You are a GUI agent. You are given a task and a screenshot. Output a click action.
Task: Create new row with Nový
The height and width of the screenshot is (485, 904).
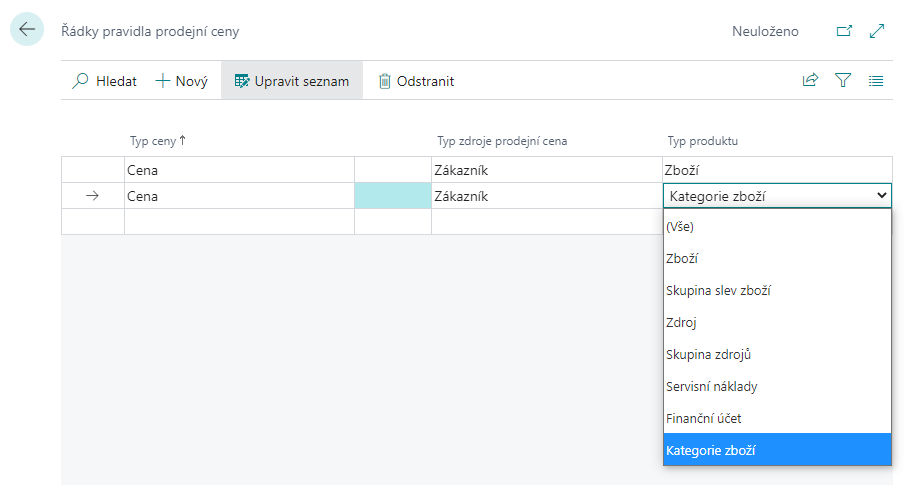182,81
